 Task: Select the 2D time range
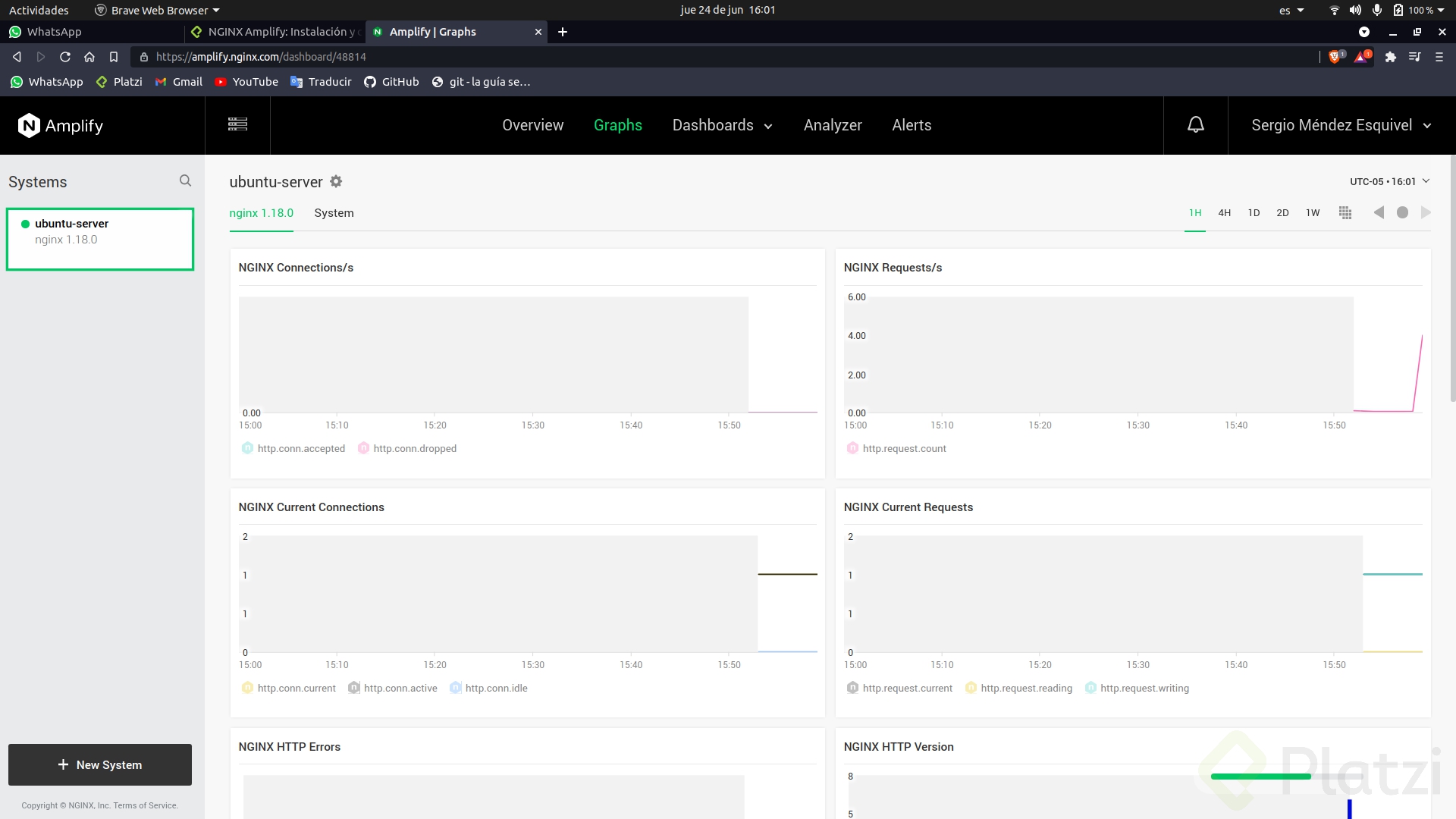(x=1283, y=213)
